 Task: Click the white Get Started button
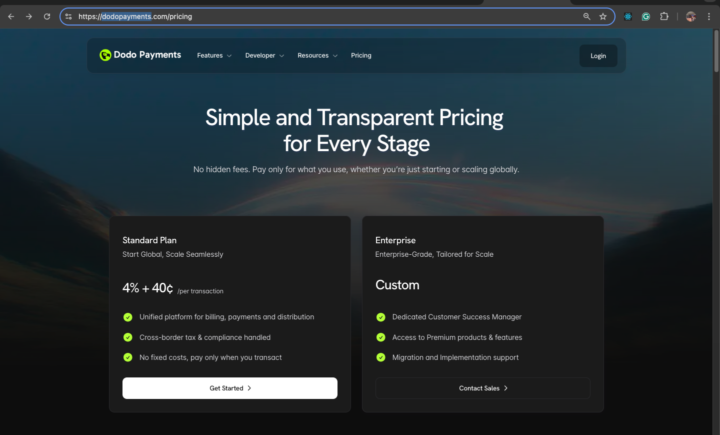click(x=230, y=388)
